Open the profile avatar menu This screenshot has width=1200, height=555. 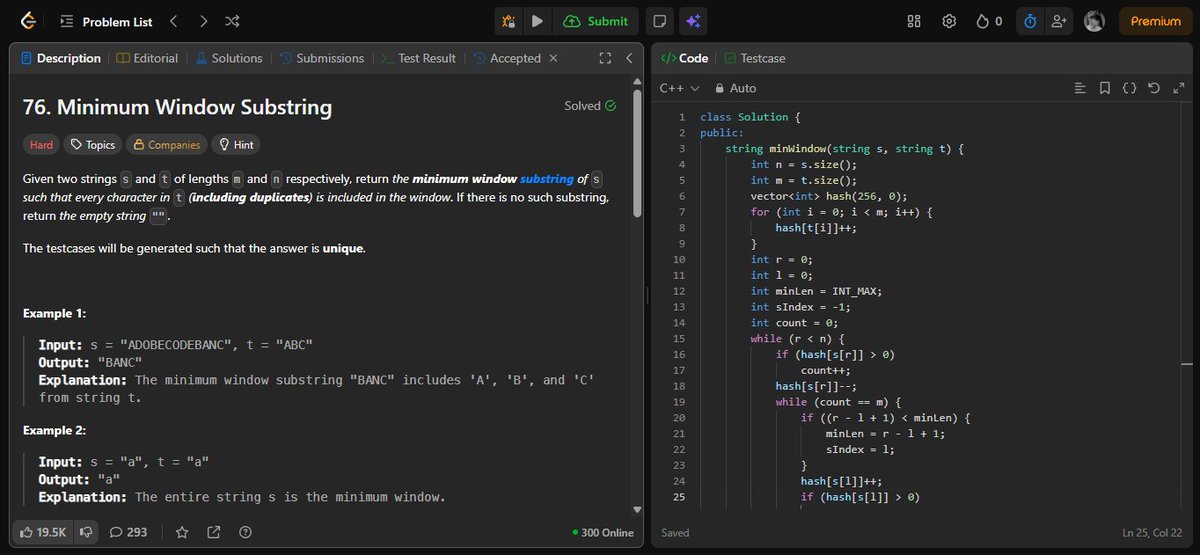1094,21
